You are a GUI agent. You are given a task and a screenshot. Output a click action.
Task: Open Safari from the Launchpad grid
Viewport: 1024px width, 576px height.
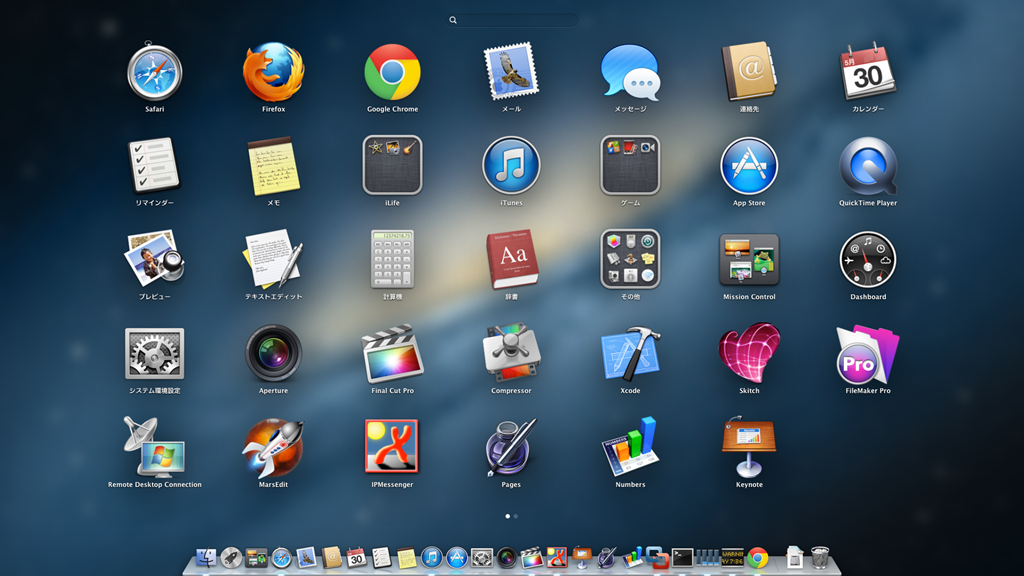tap(154, 72)
